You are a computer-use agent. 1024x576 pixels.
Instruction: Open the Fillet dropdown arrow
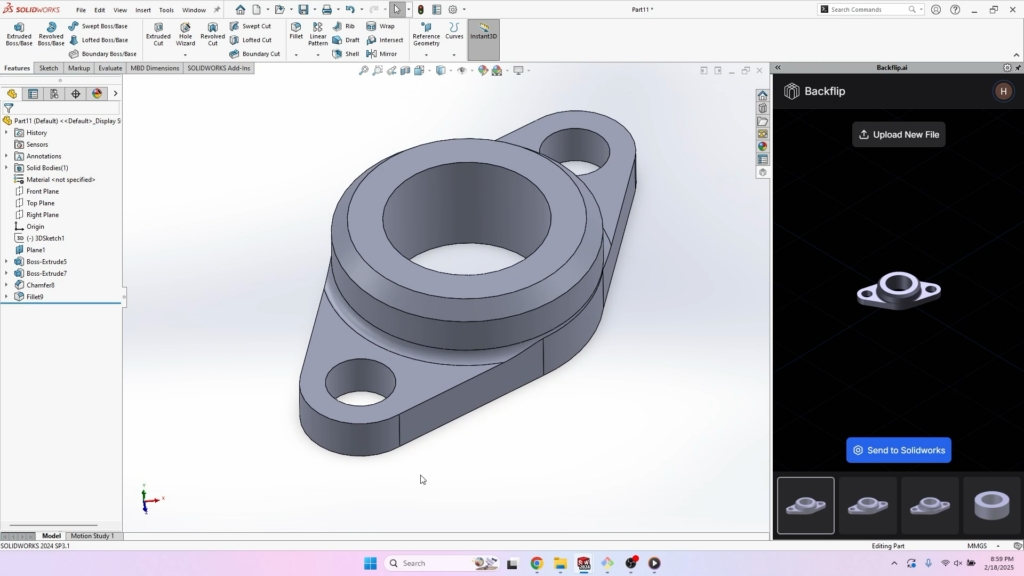point(296,54)
